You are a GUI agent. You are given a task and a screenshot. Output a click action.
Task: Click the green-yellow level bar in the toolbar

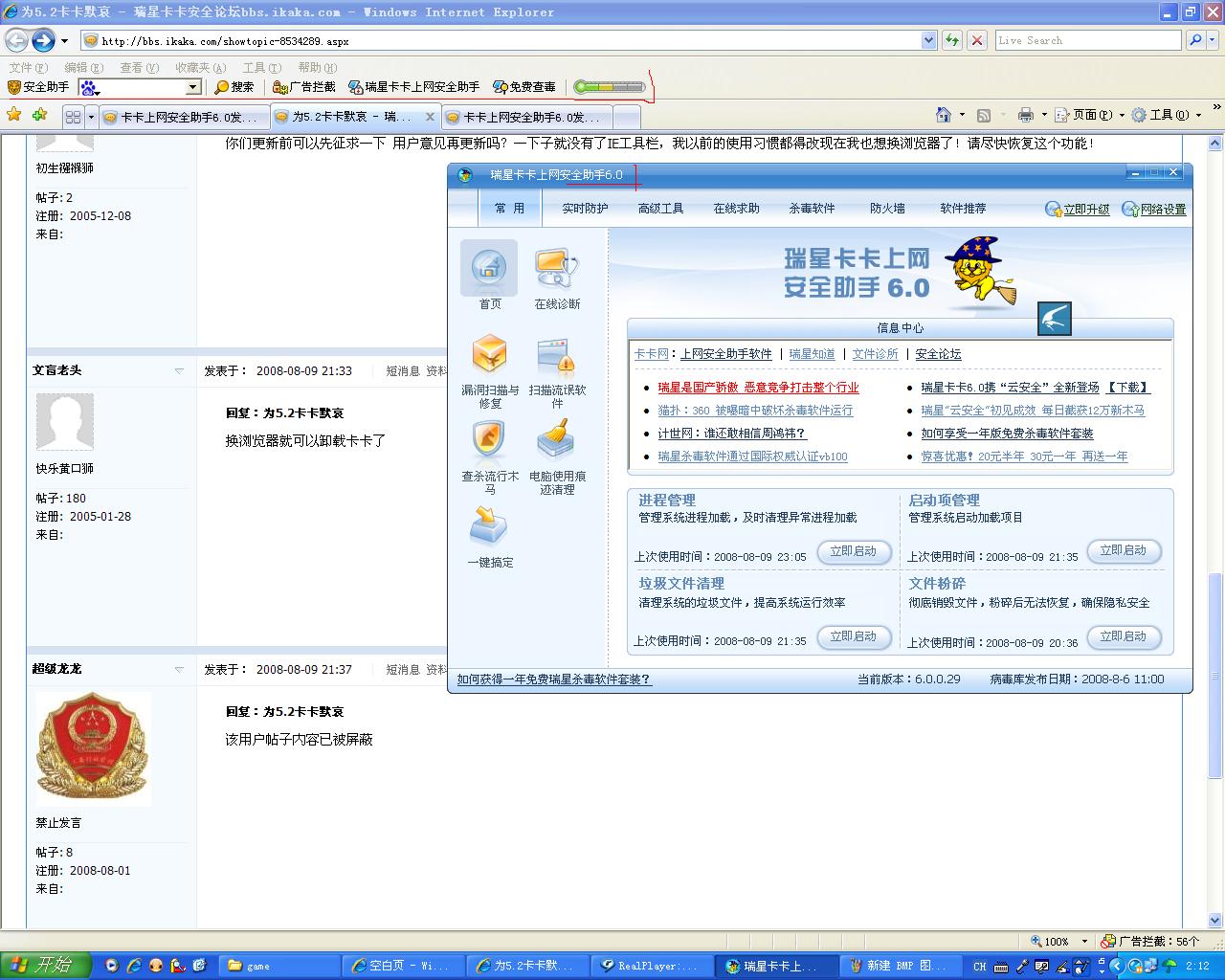pos(610,87)
